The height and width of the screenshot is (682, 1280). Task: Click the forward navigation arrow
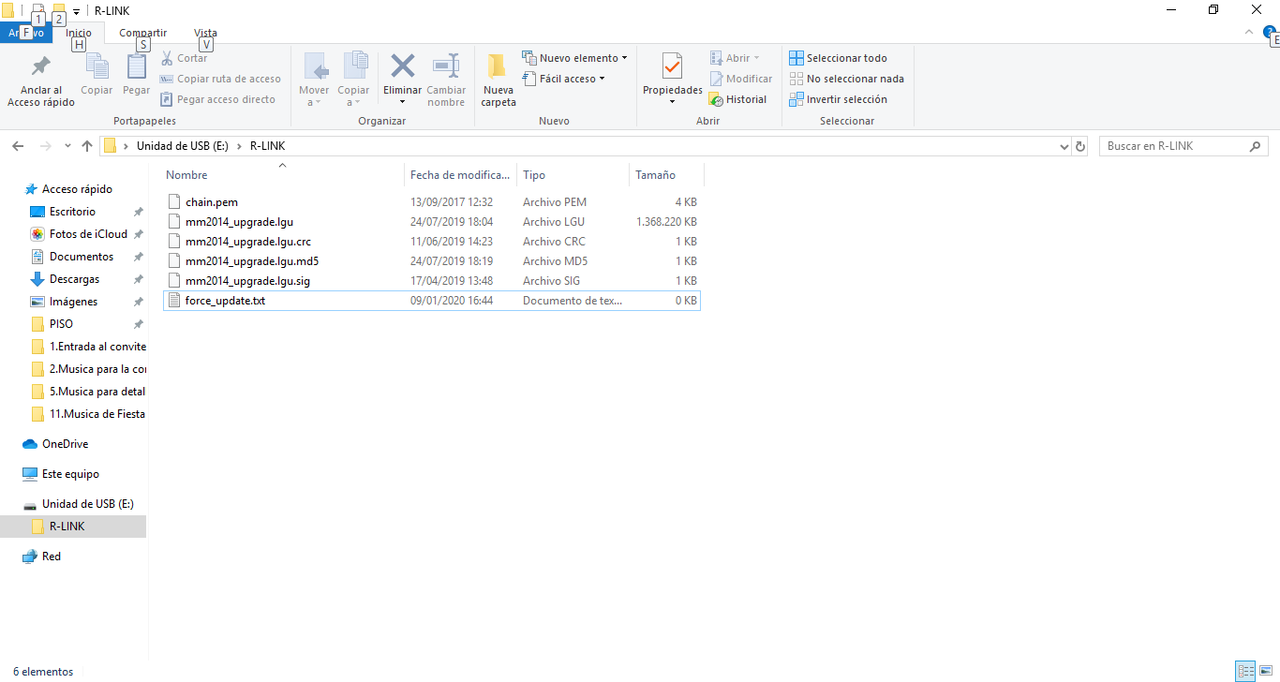click(45, 146)
